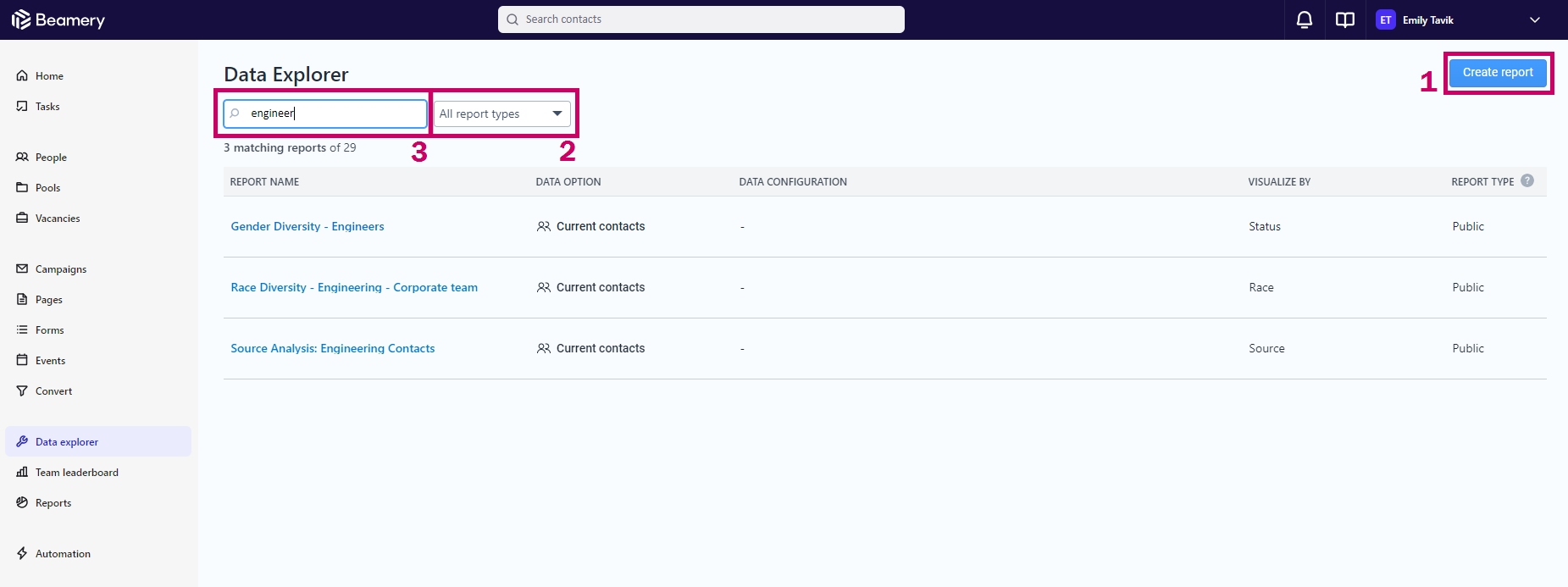The height and width of the screenshot is (587, 1568).
Task: Open Tasks in sidebar
Action: coord(98,106)
